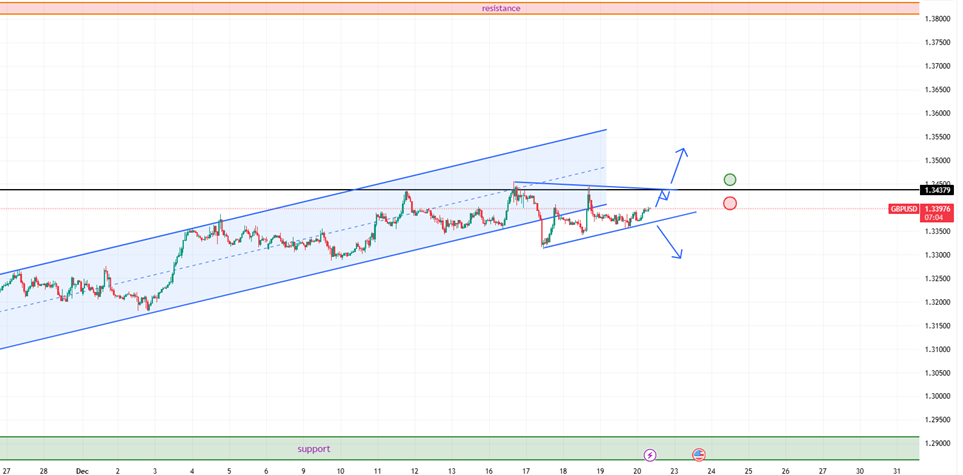This screenshot has width=963, height=475.
Task: Select the green circle marker
Action: (730, 180)
